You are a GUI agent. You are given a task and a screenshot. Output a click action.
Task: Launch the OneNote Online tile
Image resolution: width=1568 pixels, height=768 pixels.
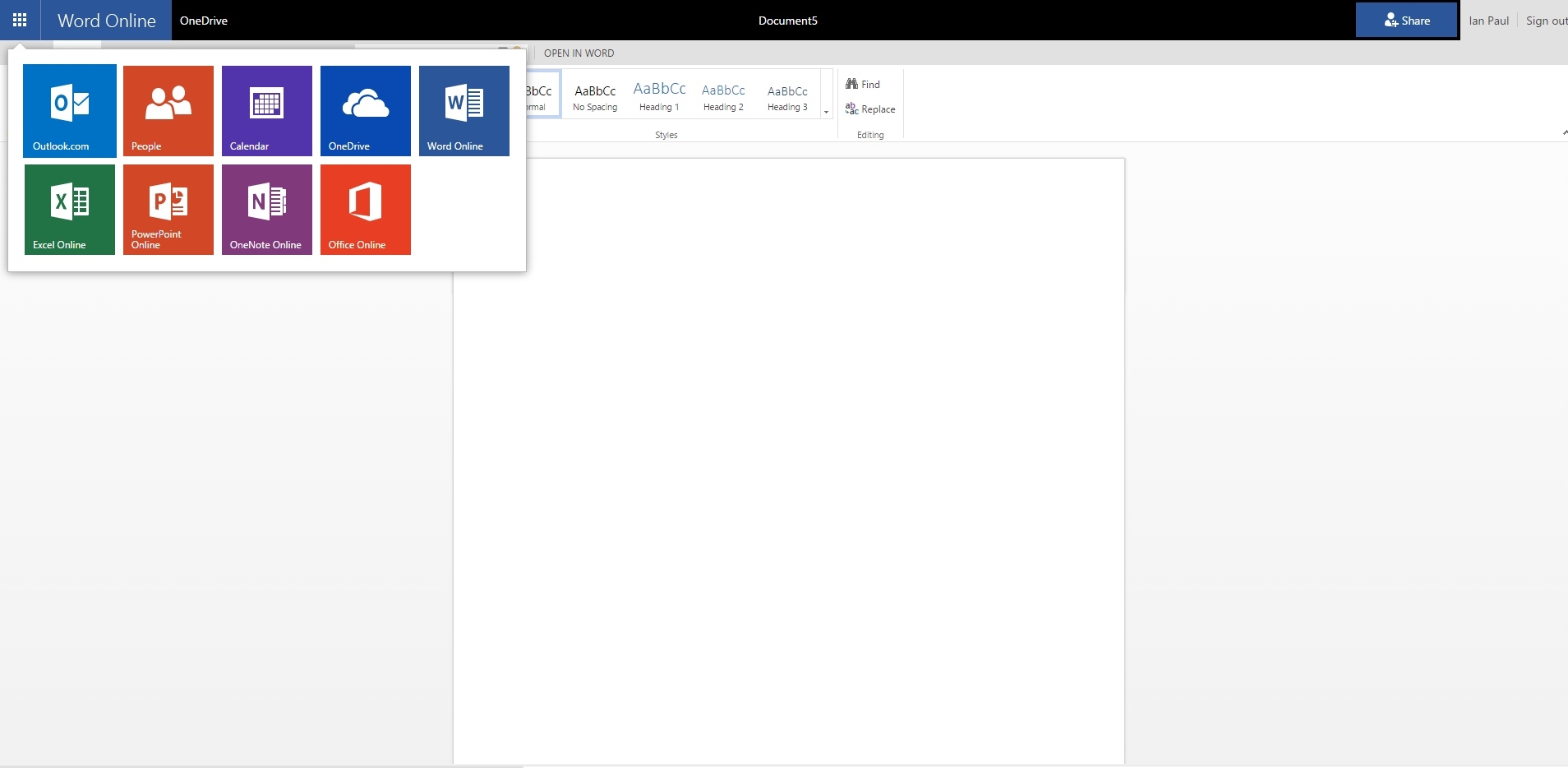pos(267,210)
